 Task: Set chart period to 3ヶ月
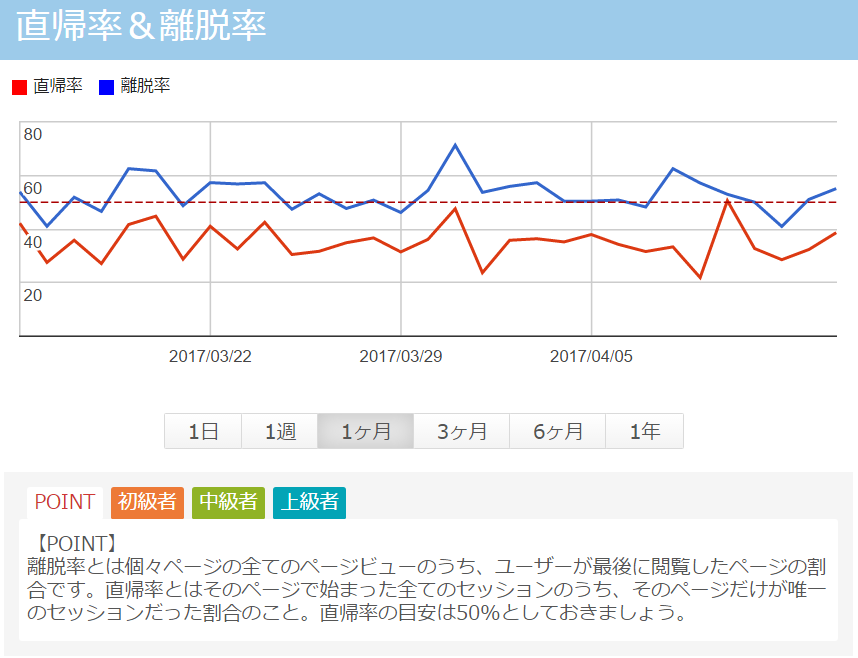click(x=461, y=432)
